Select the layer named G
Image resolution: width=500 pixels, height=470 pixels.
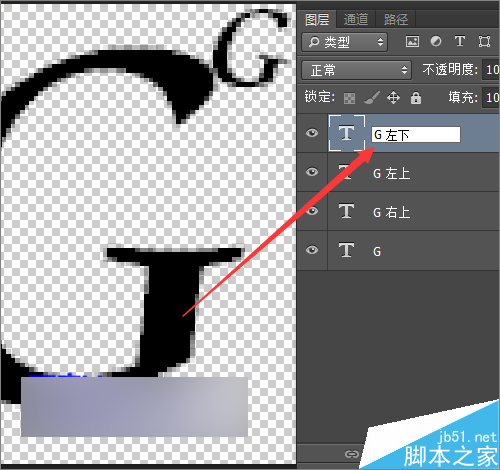pos(377,251)
